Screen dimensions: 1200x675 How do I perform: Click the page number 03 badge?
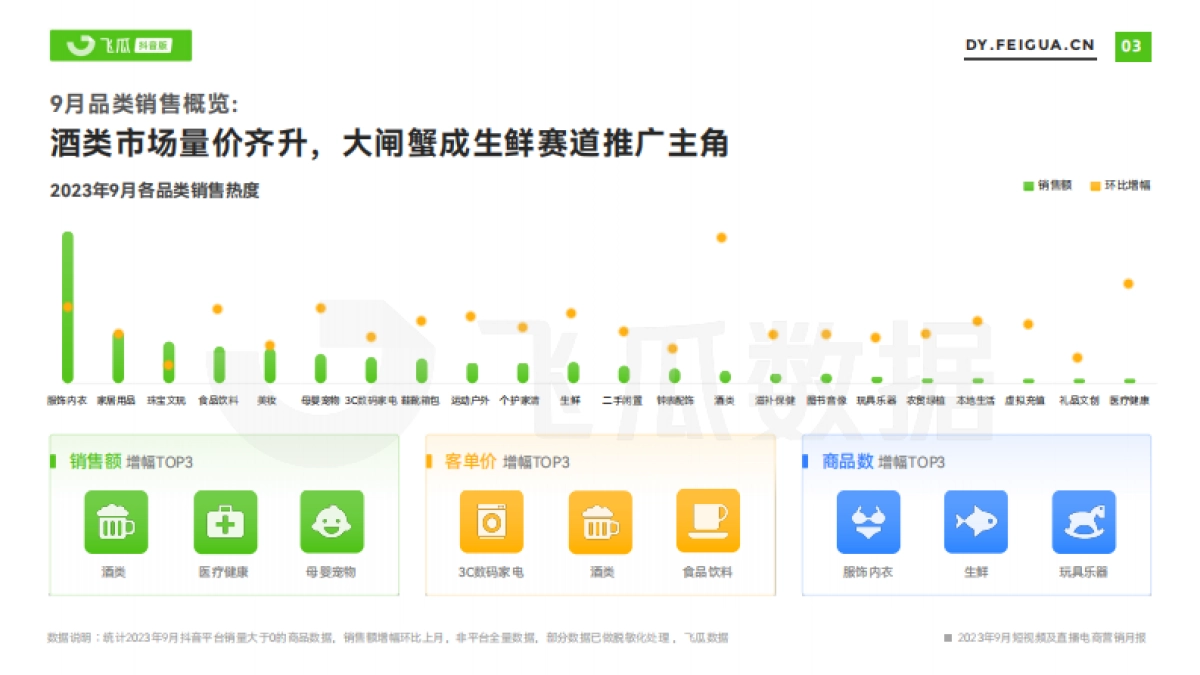[x=1131, y=44]
